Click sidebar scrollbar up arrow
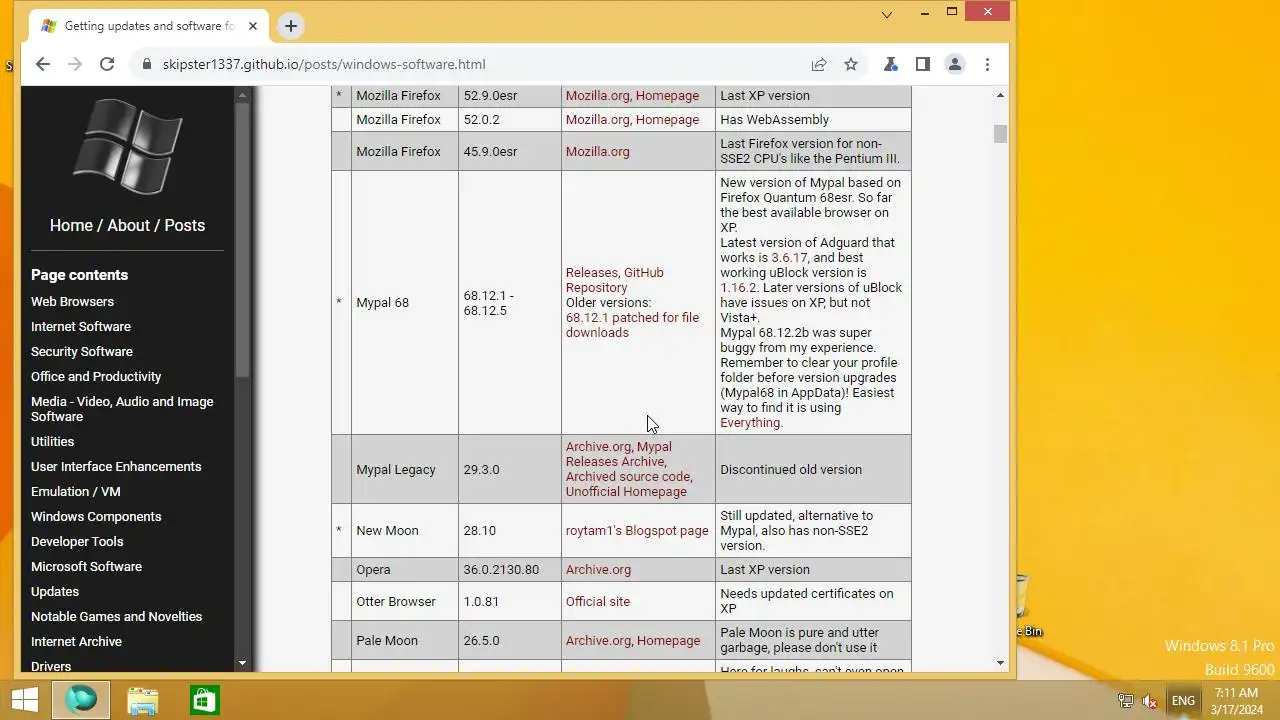The image size is (1280, 720). click(x=241, y=94)
